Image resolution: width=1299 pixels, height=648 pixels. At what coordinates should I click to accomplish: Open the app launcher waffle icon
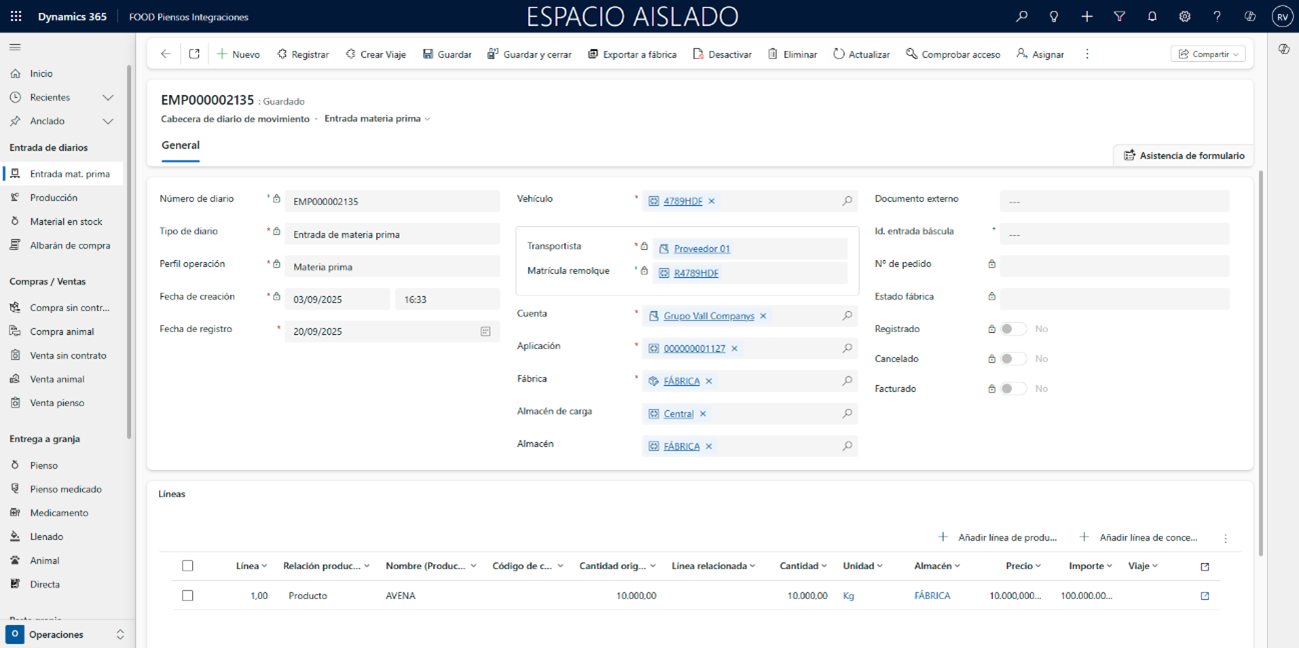16,17
